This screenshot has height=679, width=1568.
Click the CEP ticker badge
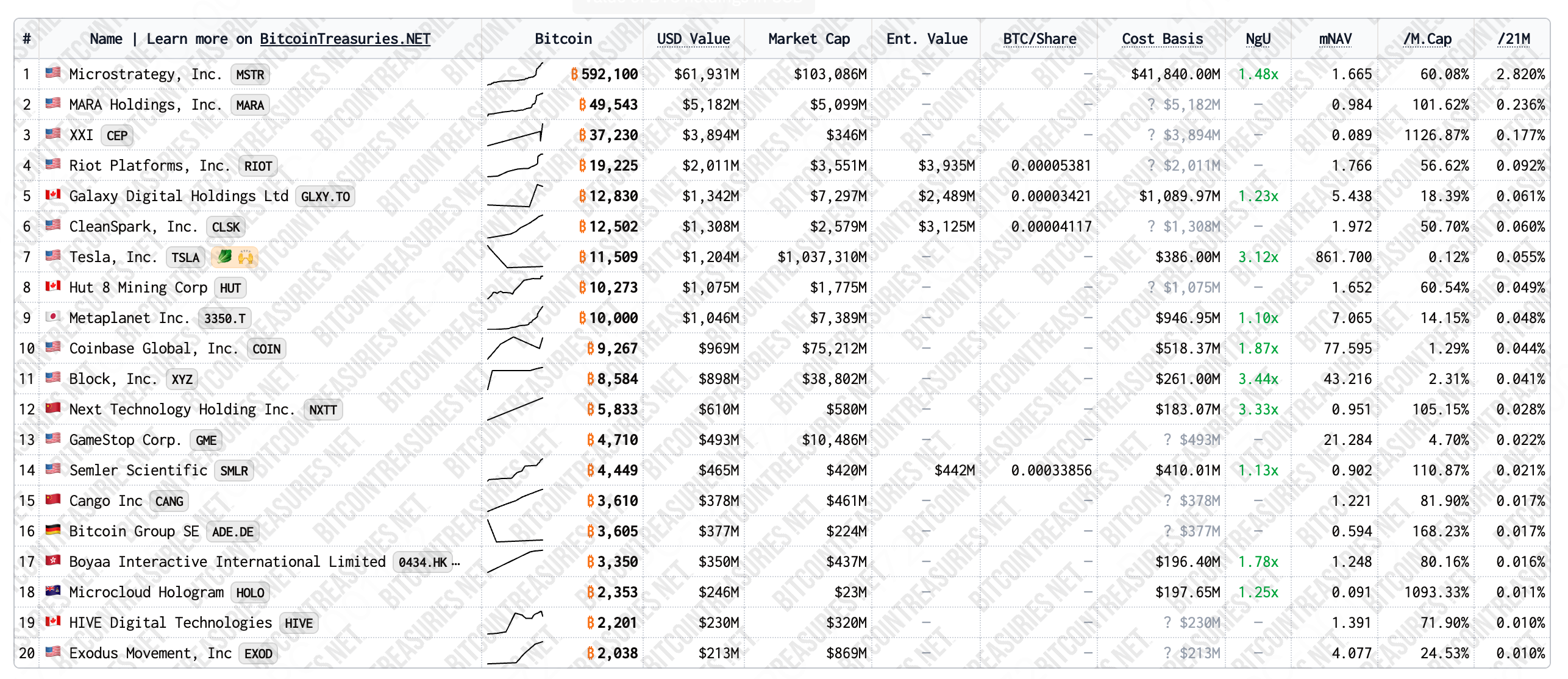click(x=117, y=135)
